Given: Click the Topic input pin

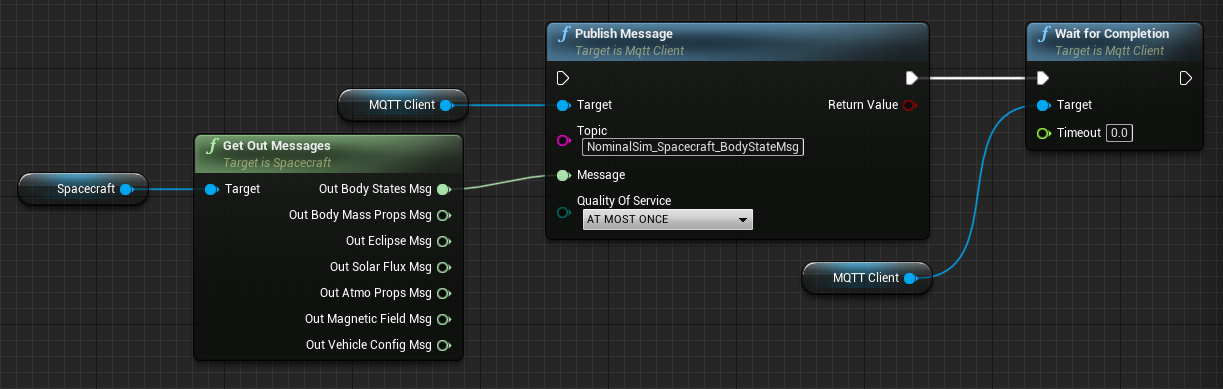Looking at the screenshot, I should [563, 140].
